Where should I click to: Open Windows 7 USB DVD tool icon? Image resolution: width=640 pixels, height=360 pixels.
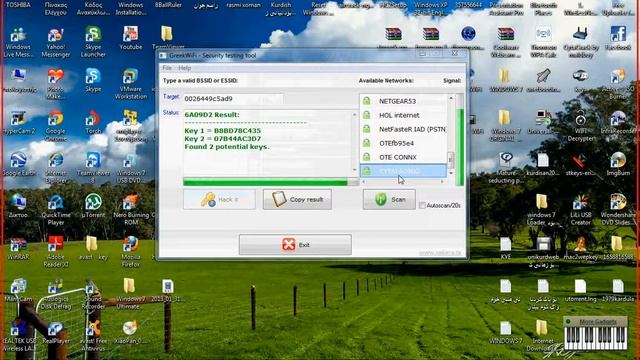(x=131, y=168)
